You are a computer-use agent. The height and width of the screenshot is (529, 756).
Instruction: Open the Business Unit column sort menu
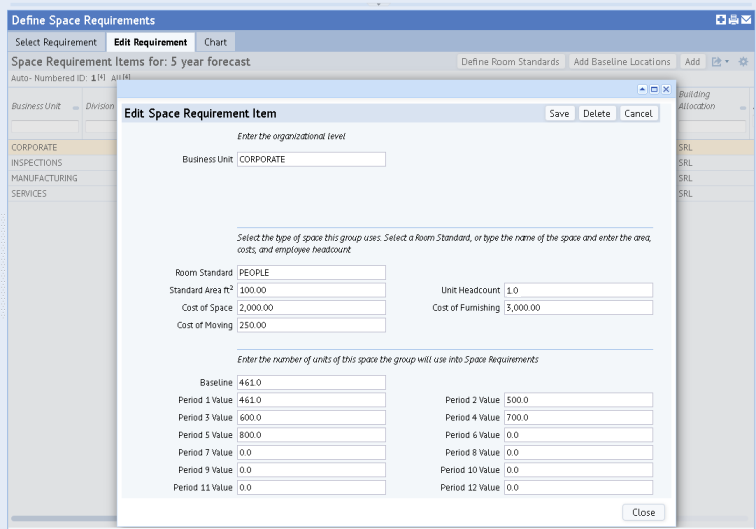point(78,106)
